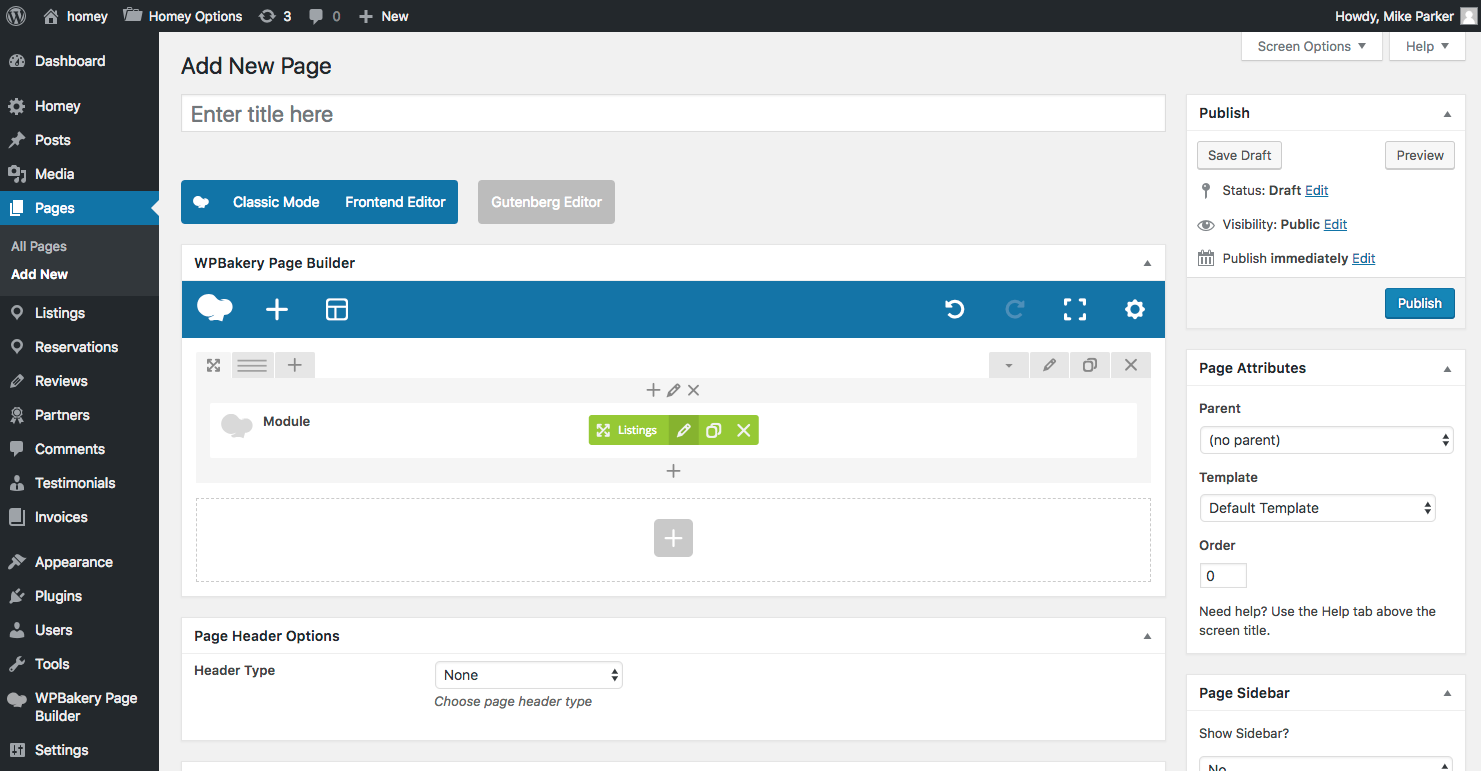This screenshot has width=1481, height=771.
Task: Click Add Element plus icon in toolbar
Action: point(277,310)
